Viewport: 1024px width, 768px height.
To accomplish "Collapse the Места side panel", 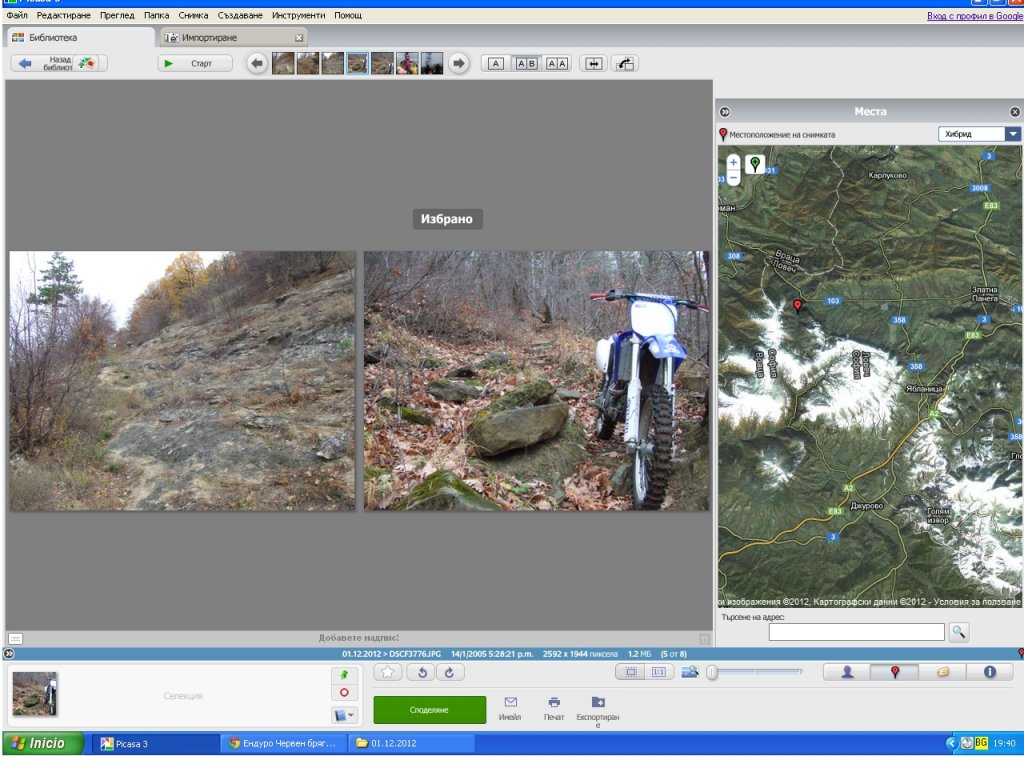I will (x=725, y=112).
